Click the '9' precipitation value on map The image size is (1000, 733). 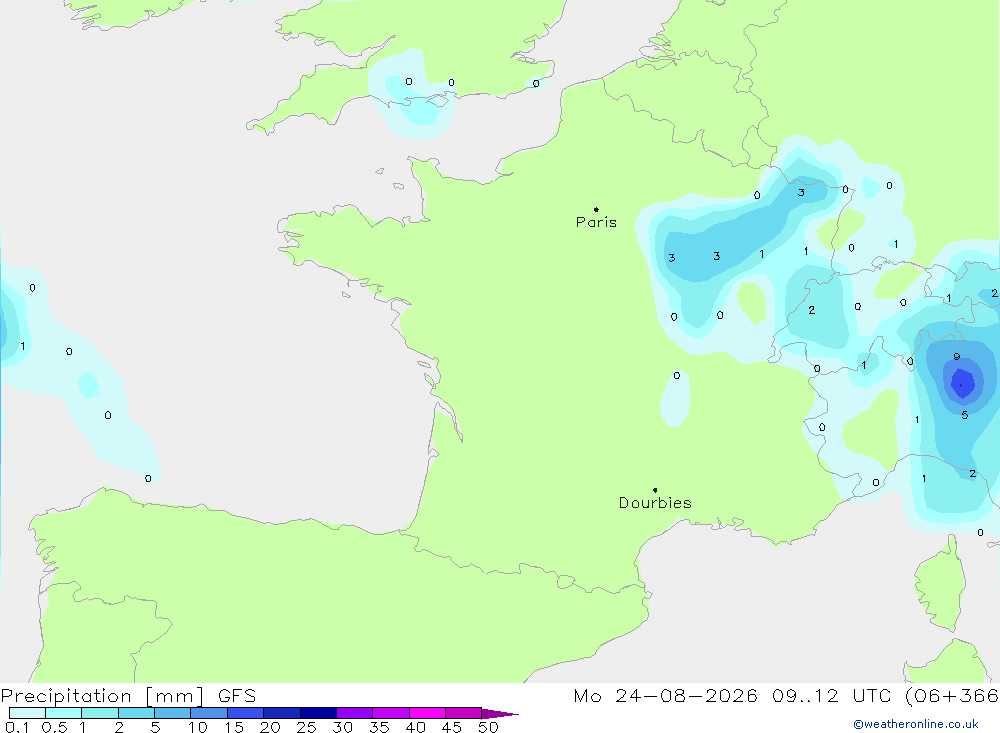pos(957,357)
